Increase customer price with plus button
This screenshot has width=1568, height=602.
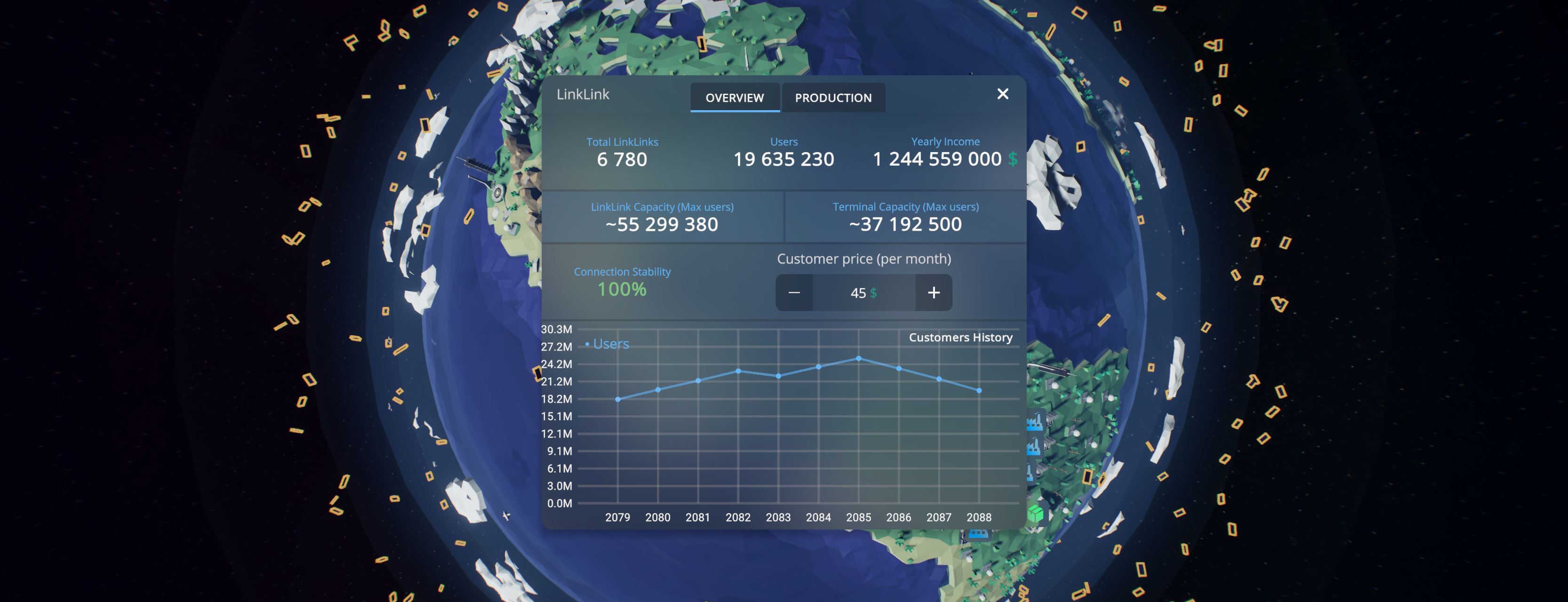click(933, 292)
